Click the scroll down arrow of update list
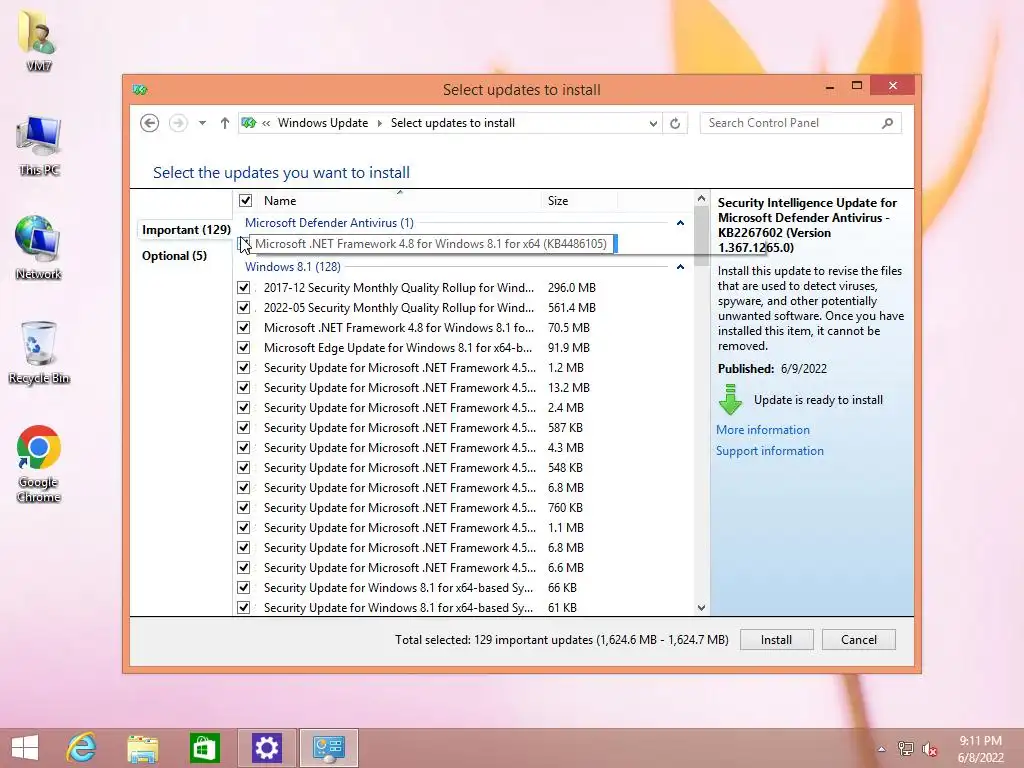The image size is (1024, 768). coord(701,607)
